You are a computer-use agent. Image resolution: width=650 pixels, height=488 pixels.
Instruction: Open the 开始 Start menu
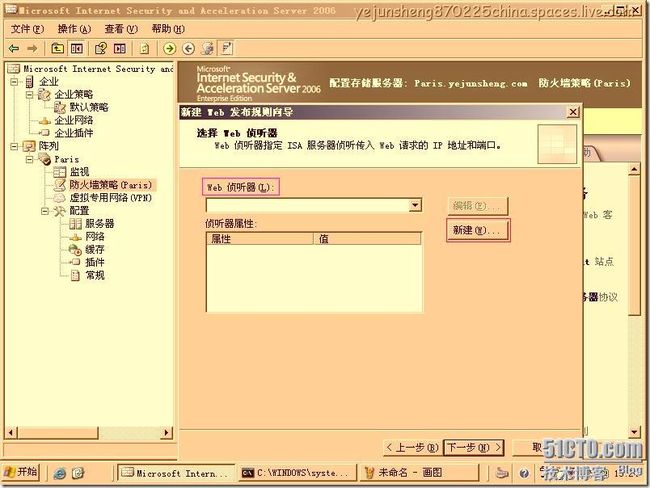[21, 472]
